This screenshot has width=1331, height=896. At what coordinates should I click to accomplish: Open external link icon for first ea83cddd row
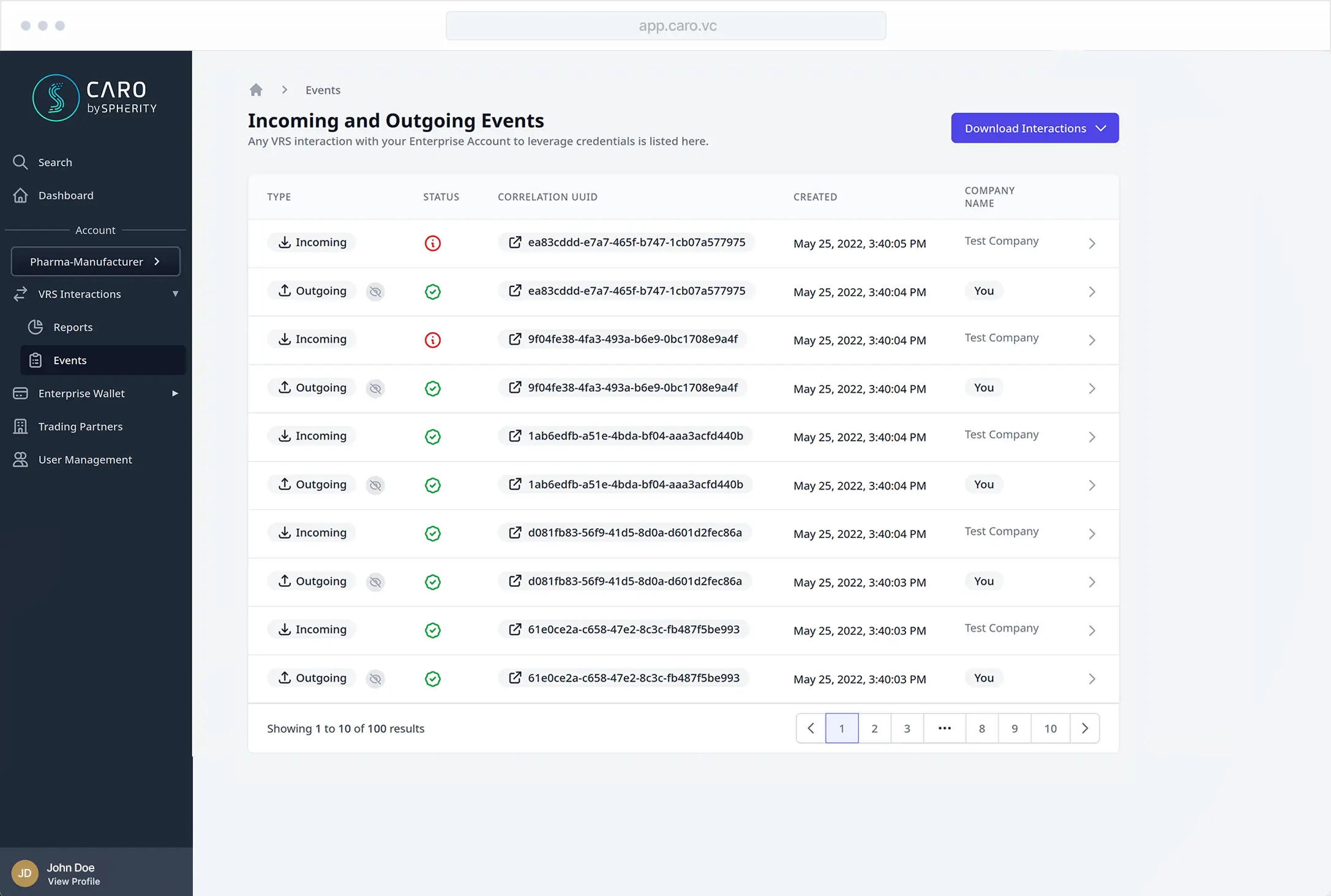point(515,242)
